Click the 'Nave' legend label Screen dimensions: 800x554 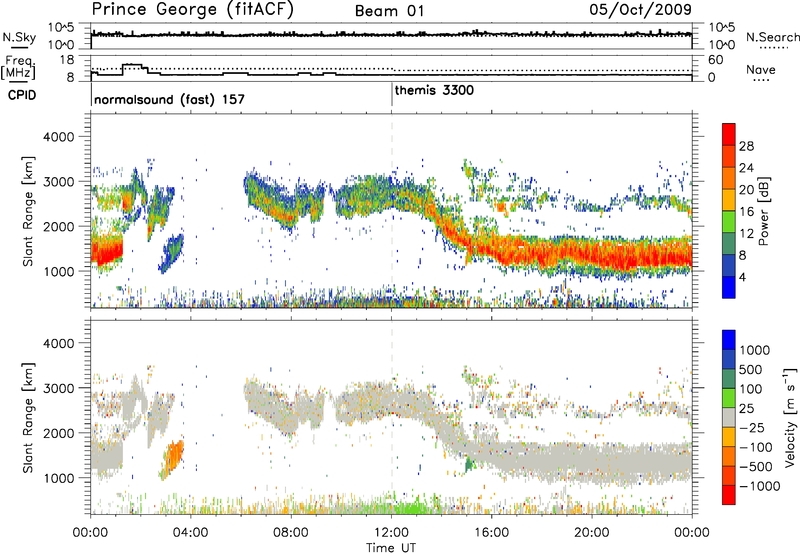tap(761, 70)
